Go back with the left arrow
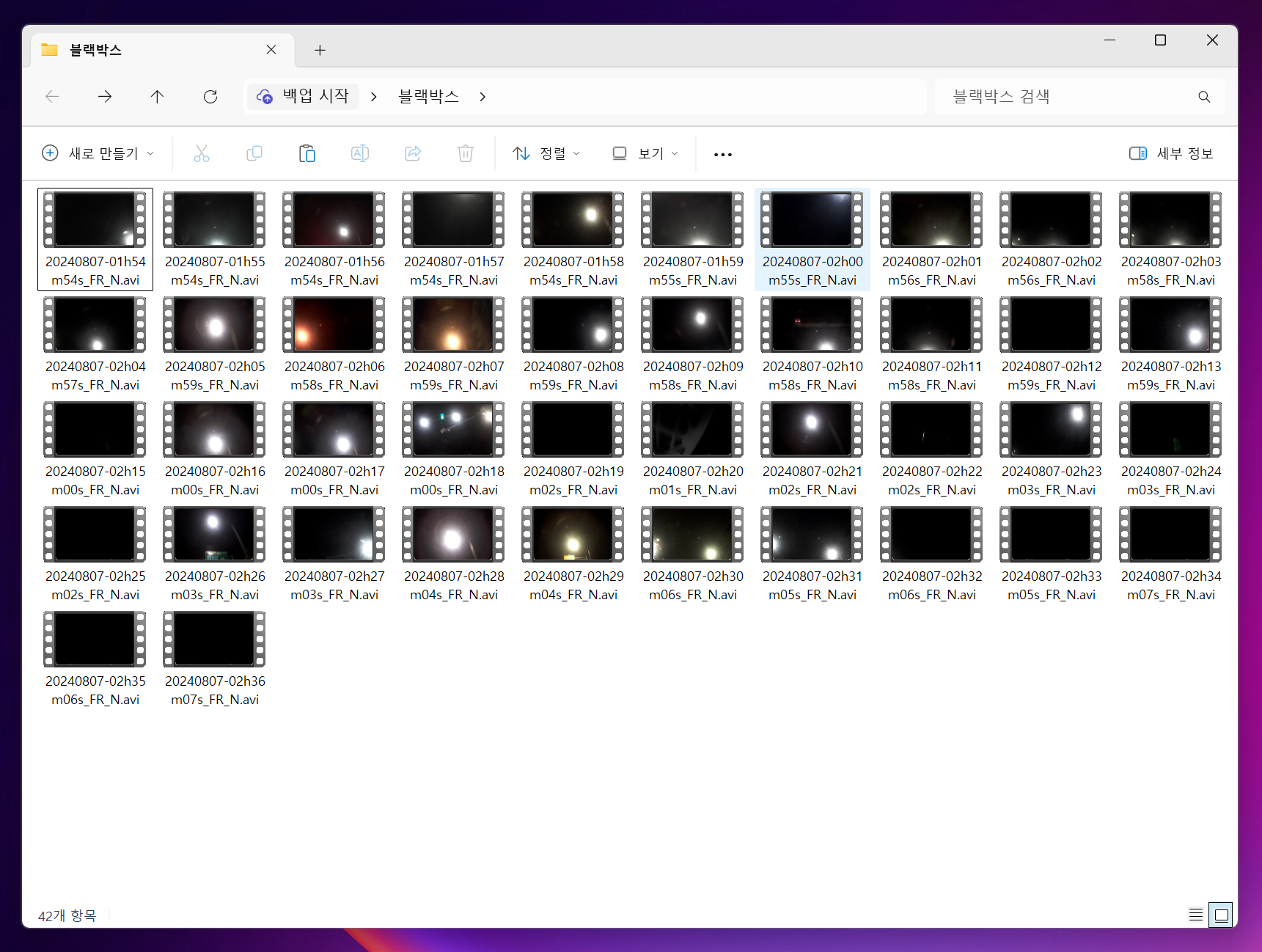Screen dimensions: 1262x952 click(52, 97)
